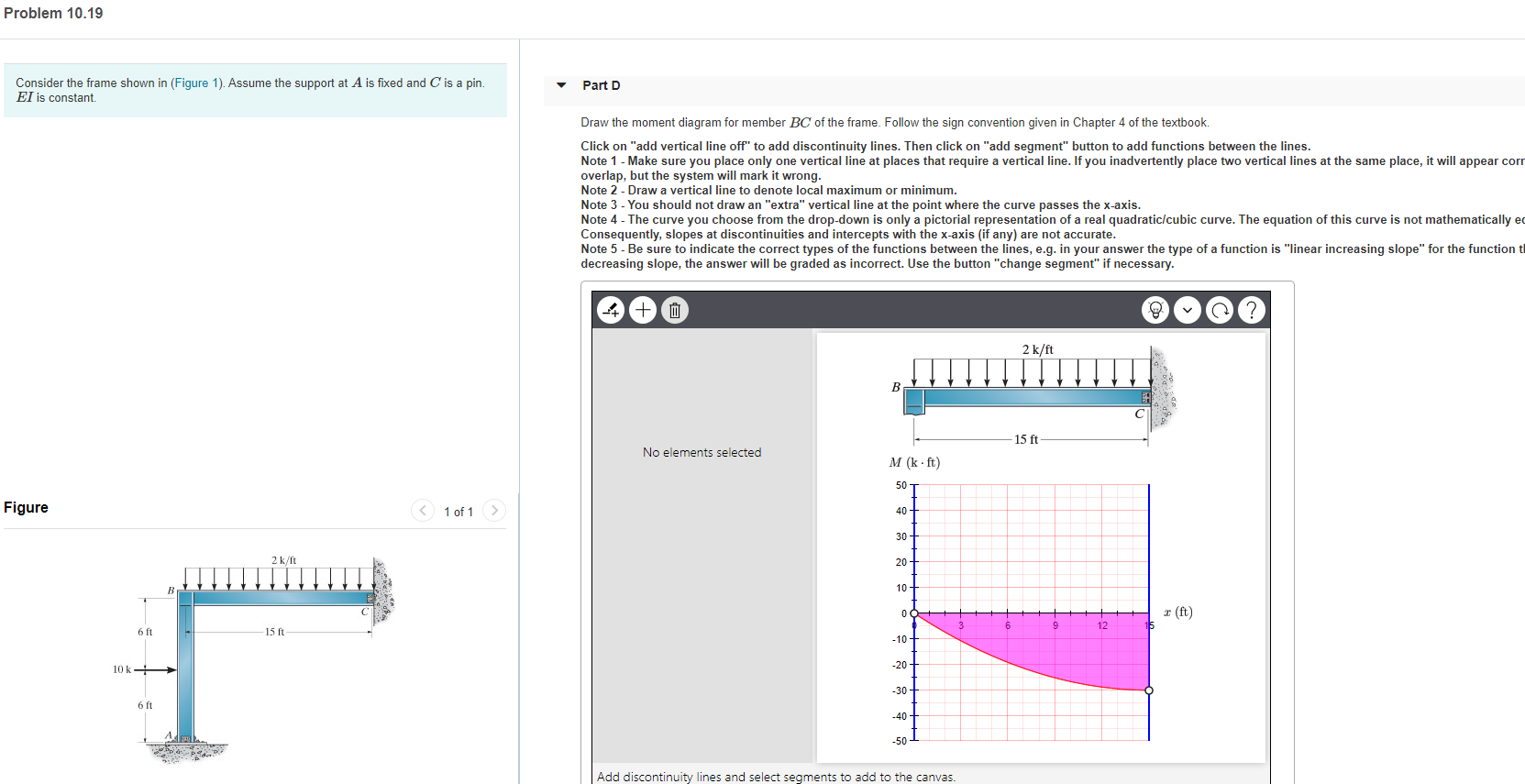This screenshot has width=1525, height=784.
Task: Click the '1 of 1' figure counter
Action: pyautogui.click(x=459, y=512)
